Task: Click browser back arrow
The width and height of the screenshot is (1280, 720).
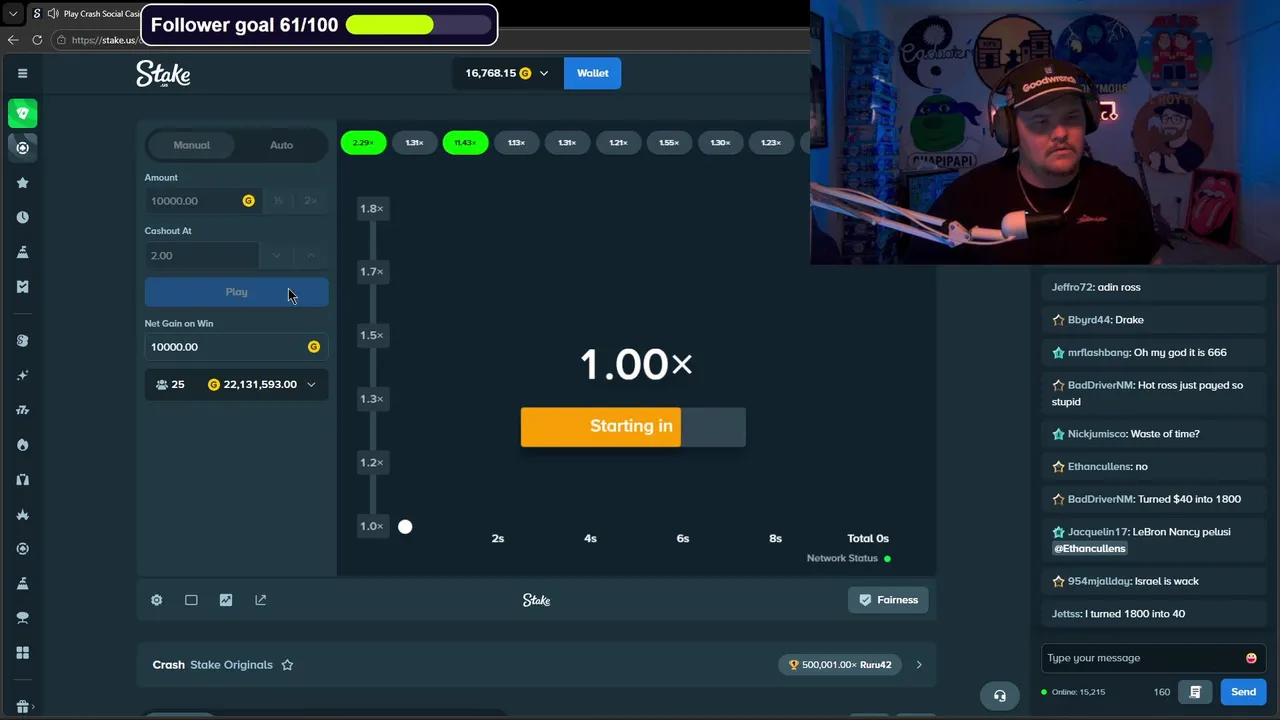Action: [x=13, y=40]
